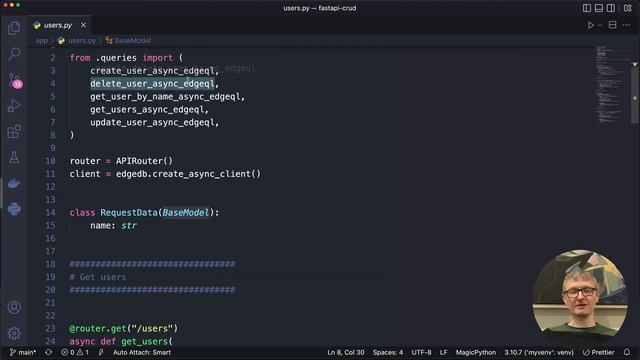Open the Run and Debug view
This screenshot has height=360, width=640.
(14, 106)
